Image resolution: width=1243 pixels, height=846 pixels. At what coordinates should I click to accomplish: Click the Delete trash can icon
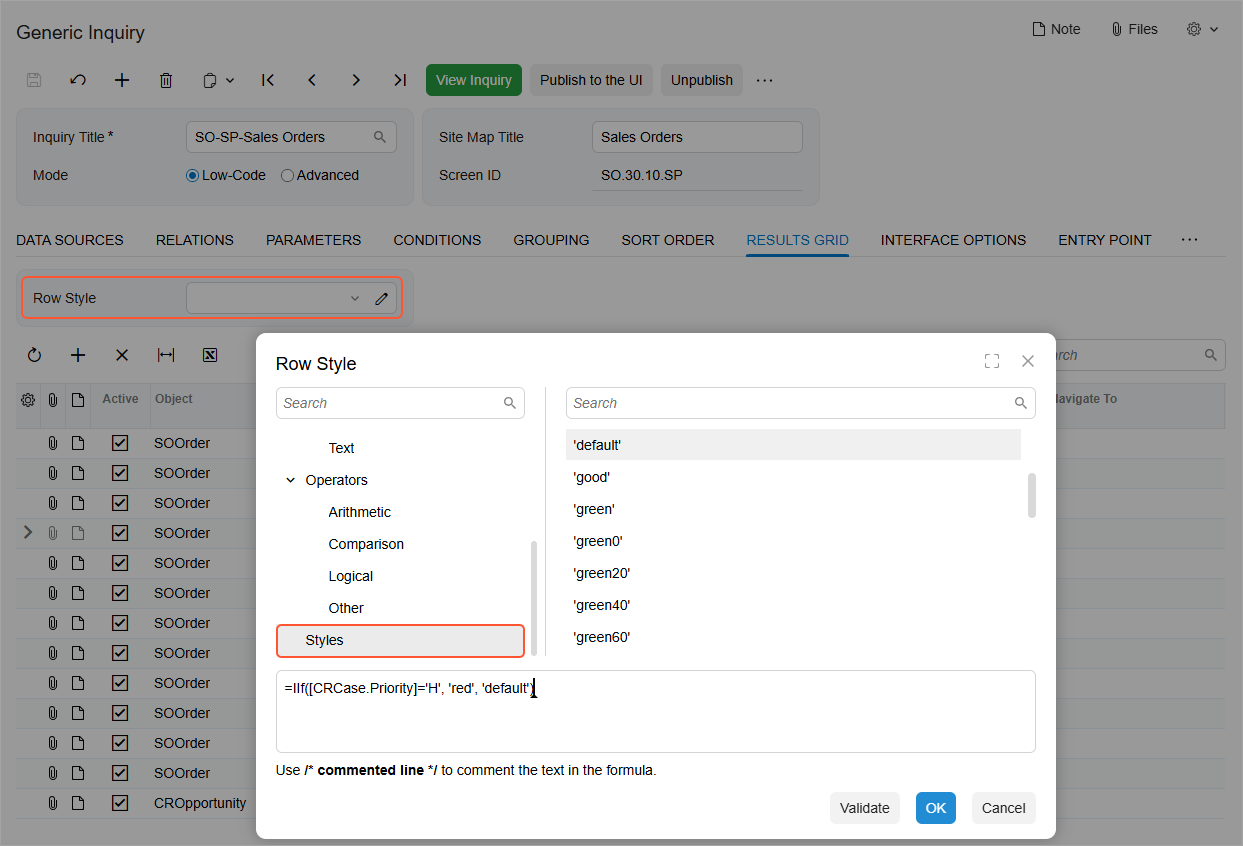coord(166,80)
